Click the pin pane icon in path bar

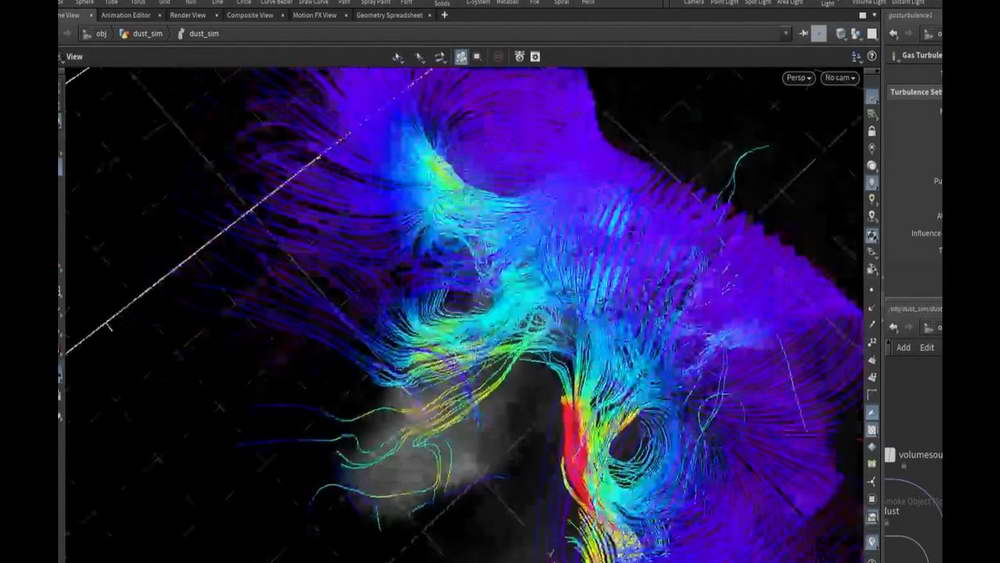point(804,33)
